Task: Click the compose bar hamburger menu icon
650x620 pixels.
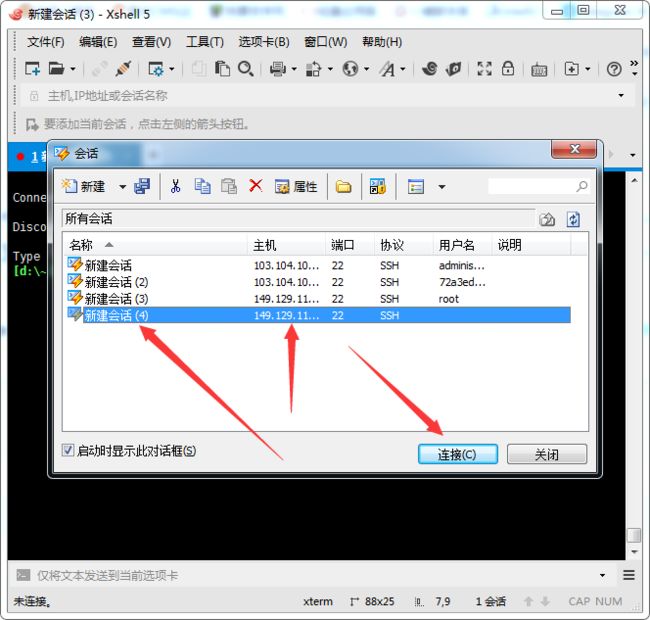Action: click(629, 575)
